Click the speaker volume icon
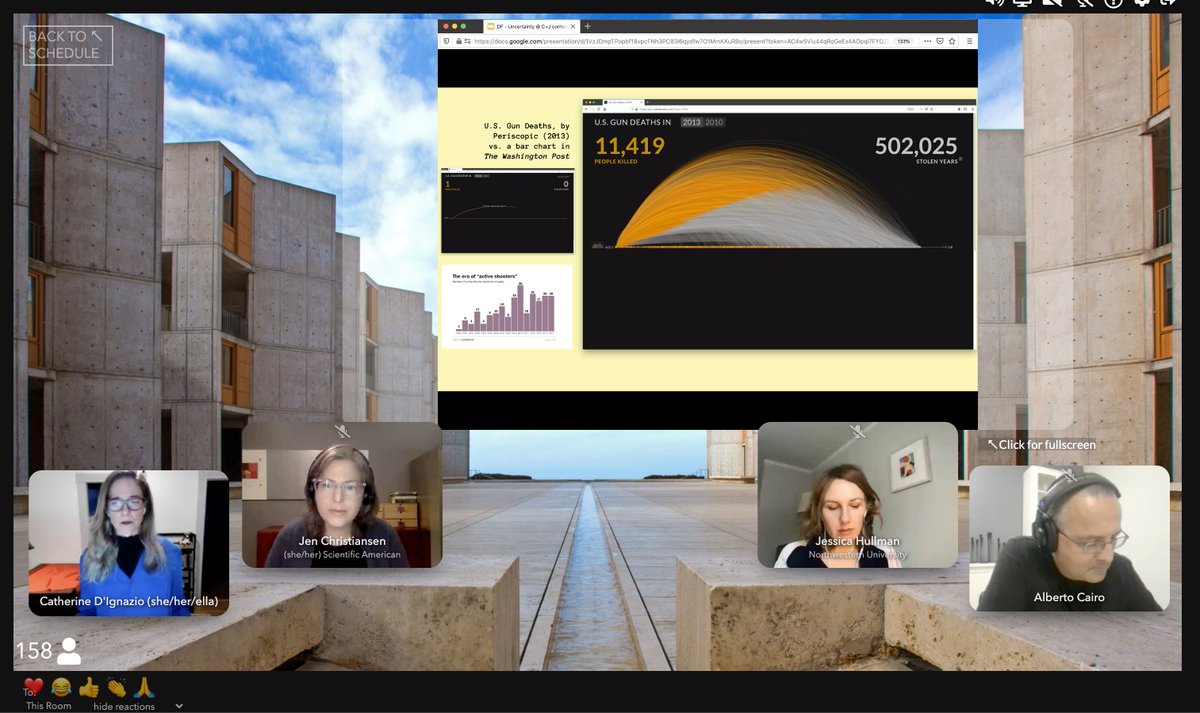This screenshot has height=713, width=1200. point(995,3)
